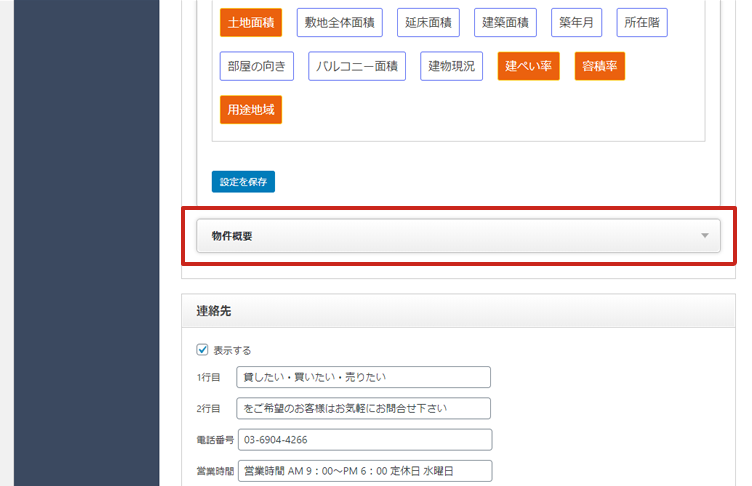
Task: Turn off the 用途地域 tag
Action: click(x=250, y=109)
